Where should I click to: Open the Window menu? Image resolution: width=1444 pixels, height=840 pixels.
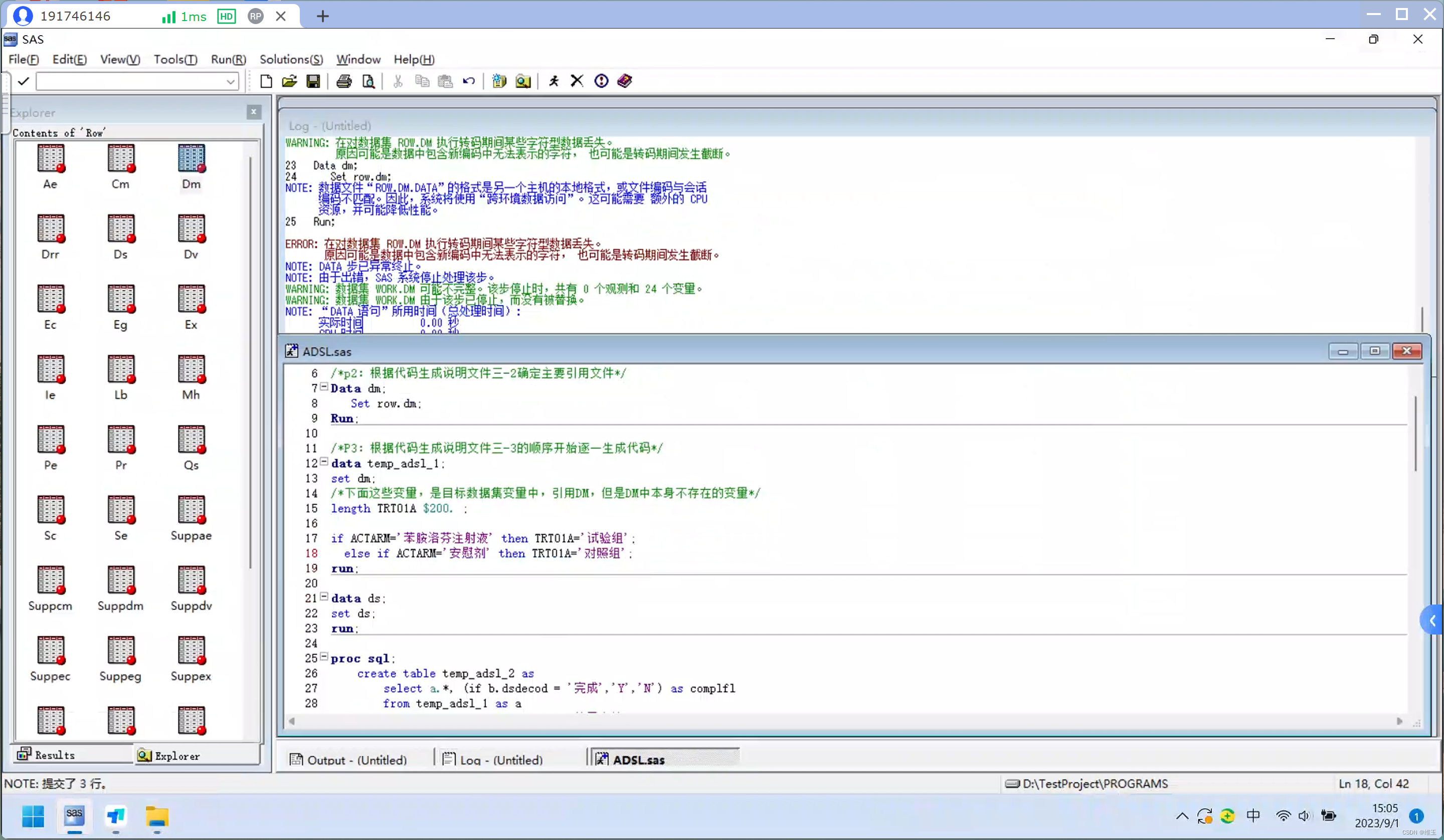tap(358, 60)
